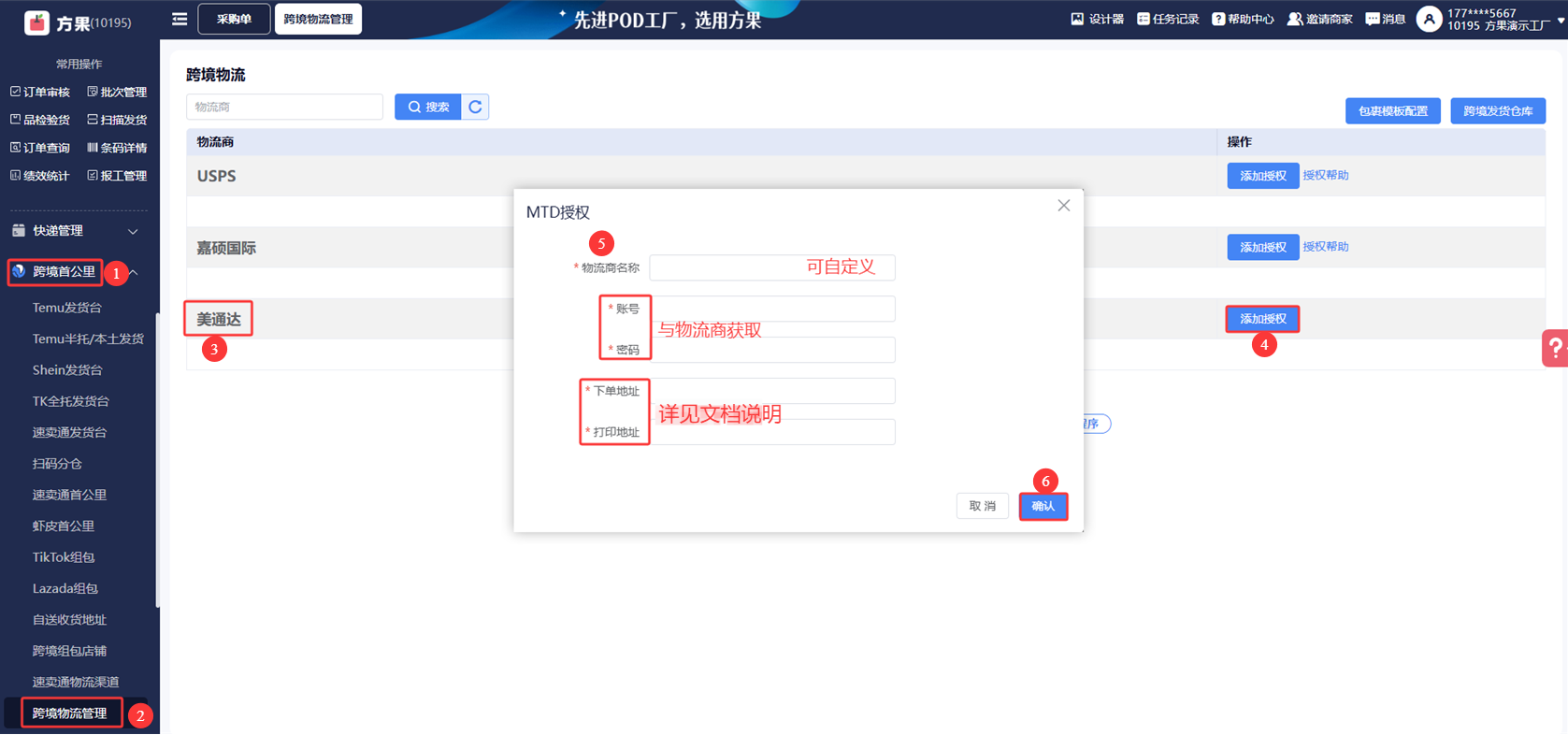Viewport: 1568px width, 735px height.
Task: Open 授权帮助 link for USPS
Action: tap(1326, 175)
